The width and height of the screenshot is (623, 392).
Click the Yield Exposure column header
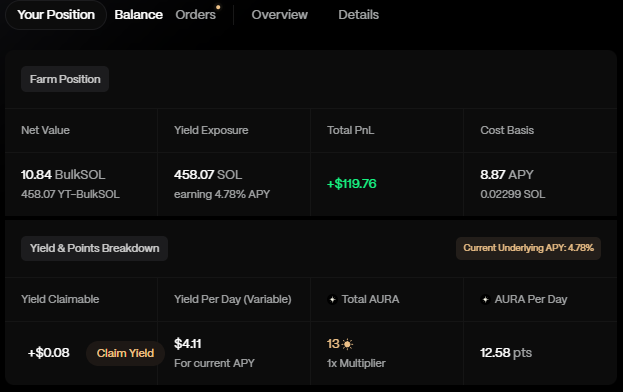(x=211, y=130)
